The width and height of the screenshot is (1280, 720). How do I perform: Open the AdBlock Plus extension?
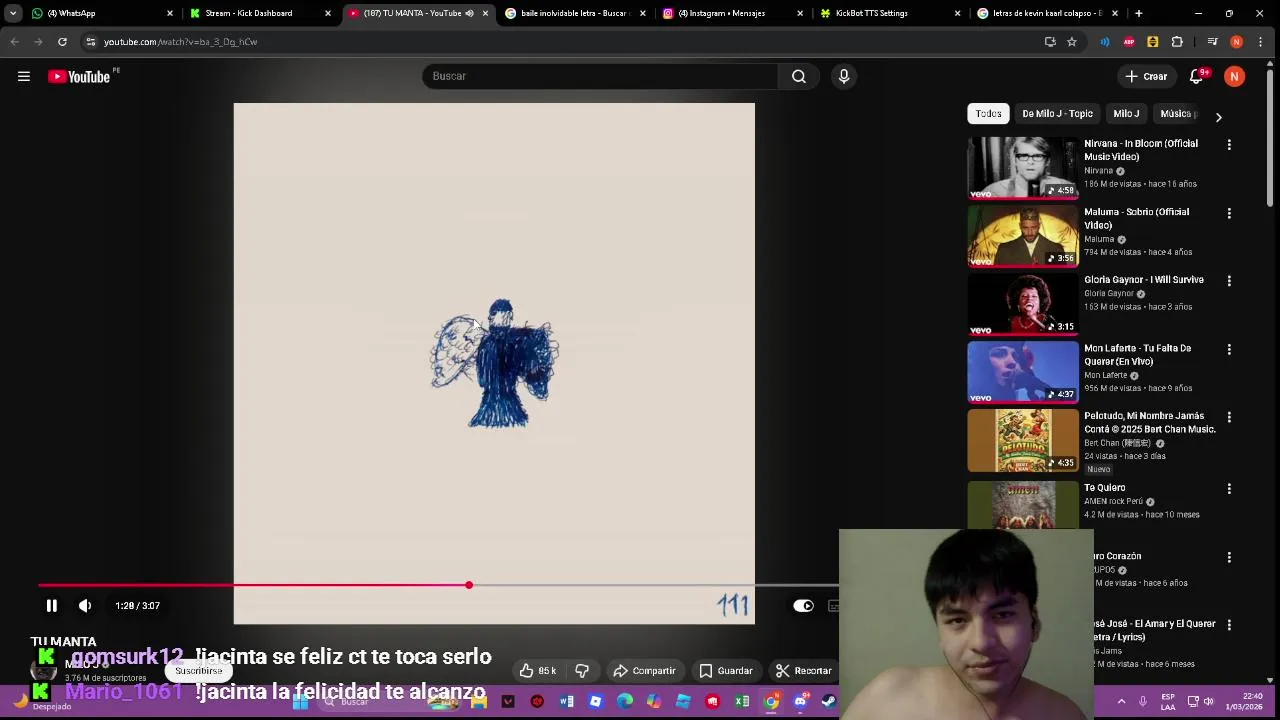click(x=1129, y=42)
